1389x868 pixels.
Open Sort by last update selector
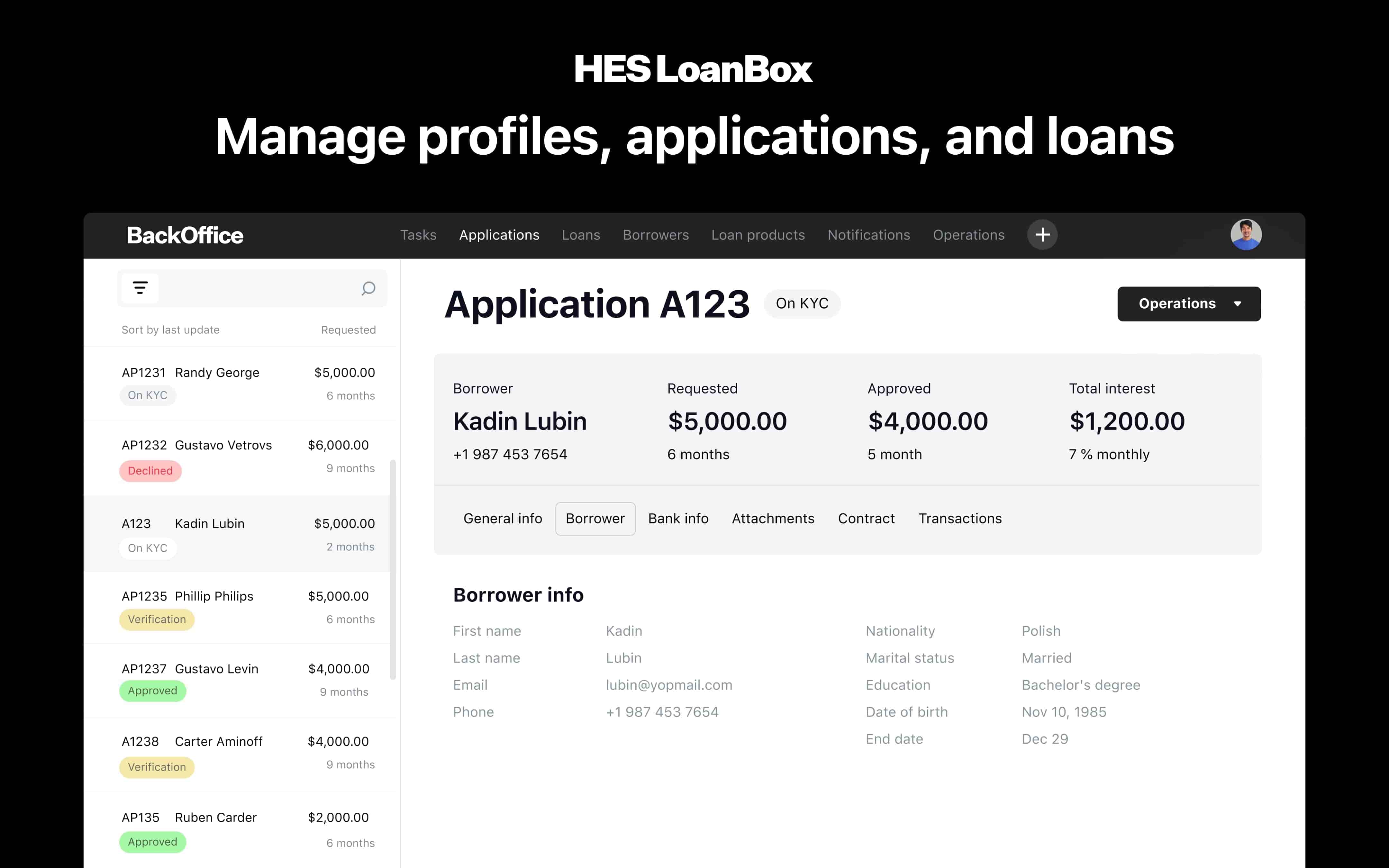pos(170,330)
